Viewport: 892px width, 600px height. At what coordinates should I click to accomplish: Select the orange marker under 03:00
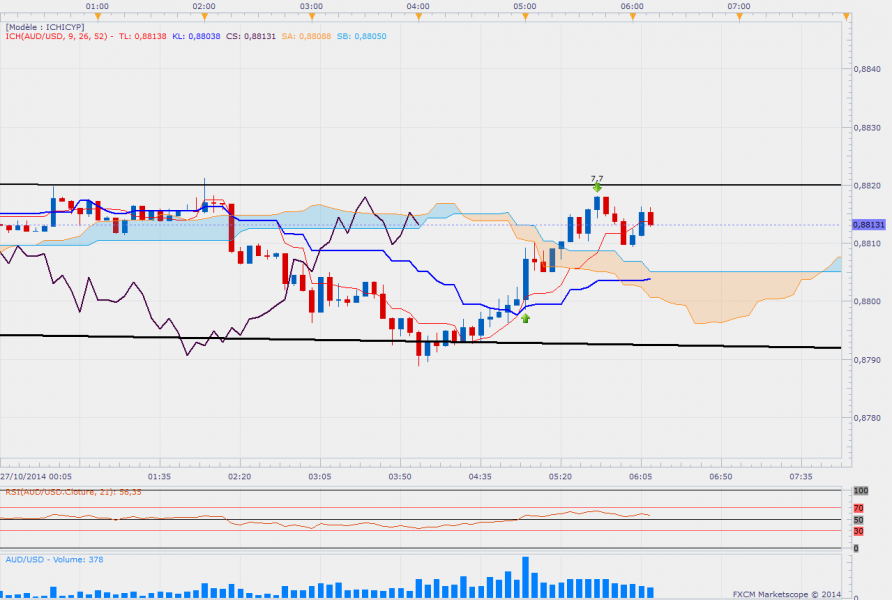311,17
